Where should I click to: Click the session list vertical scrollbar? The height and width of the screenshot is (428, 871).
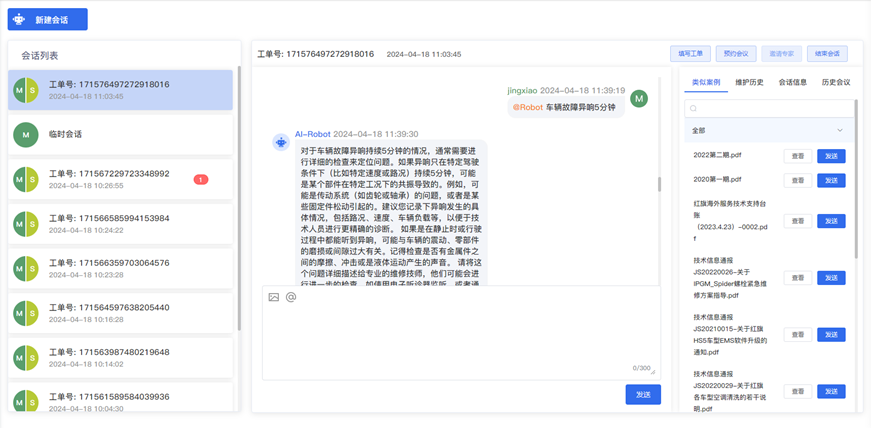[x=239, y=198]
